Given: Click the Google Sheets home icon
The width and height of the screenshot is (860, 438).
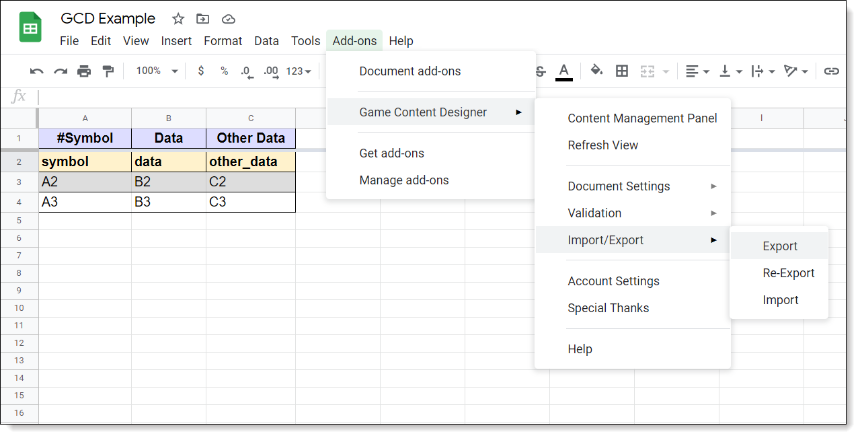Looking at the screenshot, I should click(x=31, y=27).
